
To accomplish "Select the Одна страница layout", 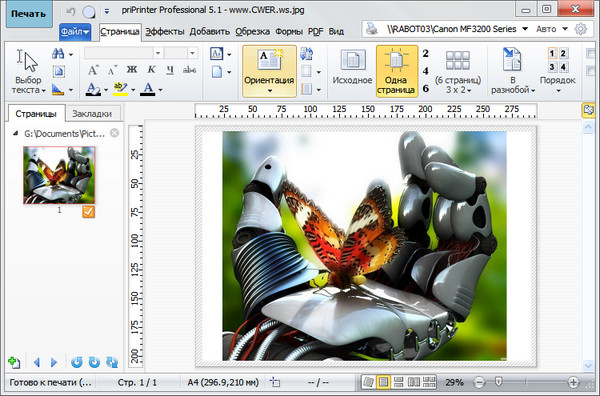I will (396, 71).
